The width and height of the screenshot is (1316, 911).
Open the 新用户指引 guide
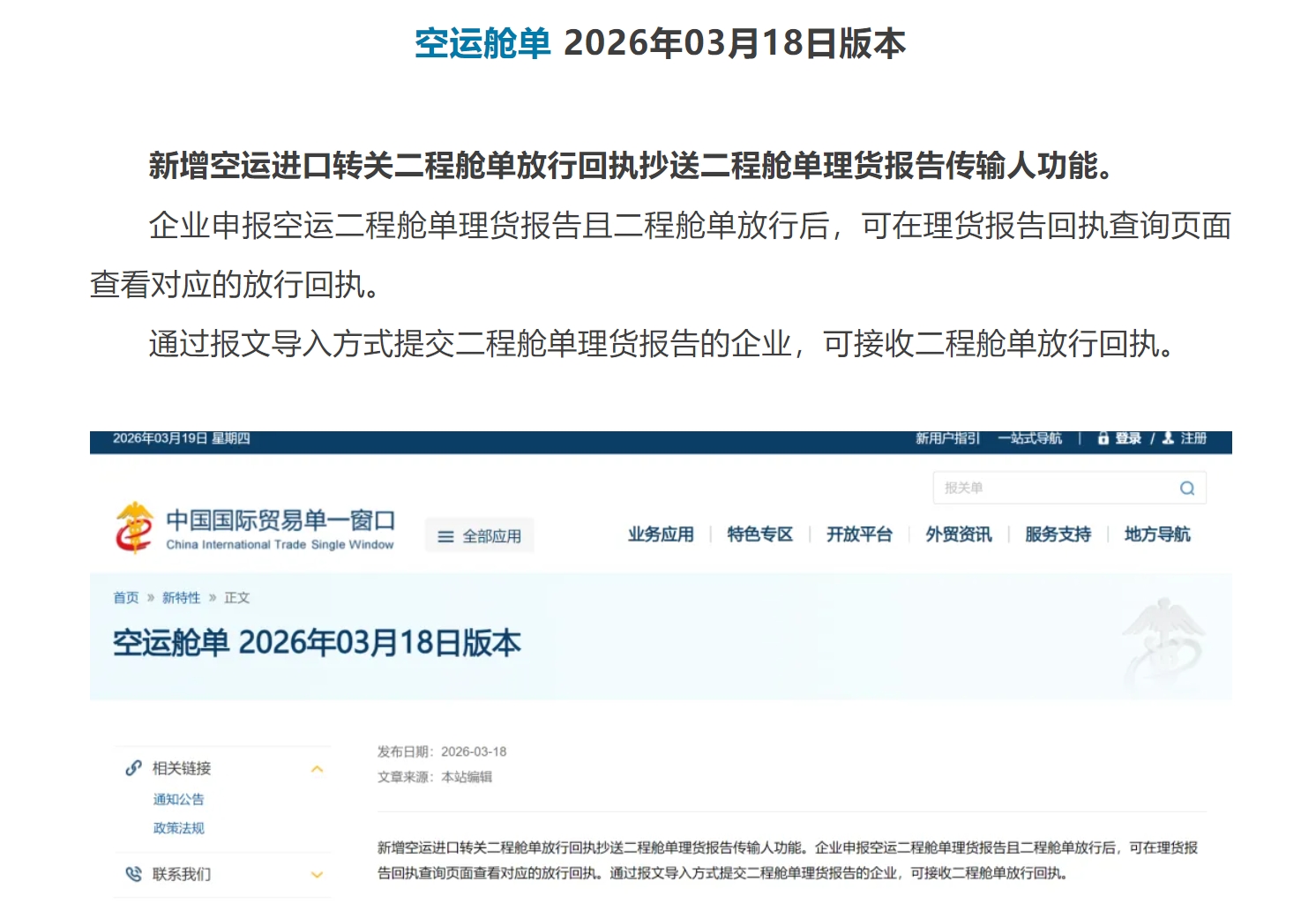tap(946, 437)
